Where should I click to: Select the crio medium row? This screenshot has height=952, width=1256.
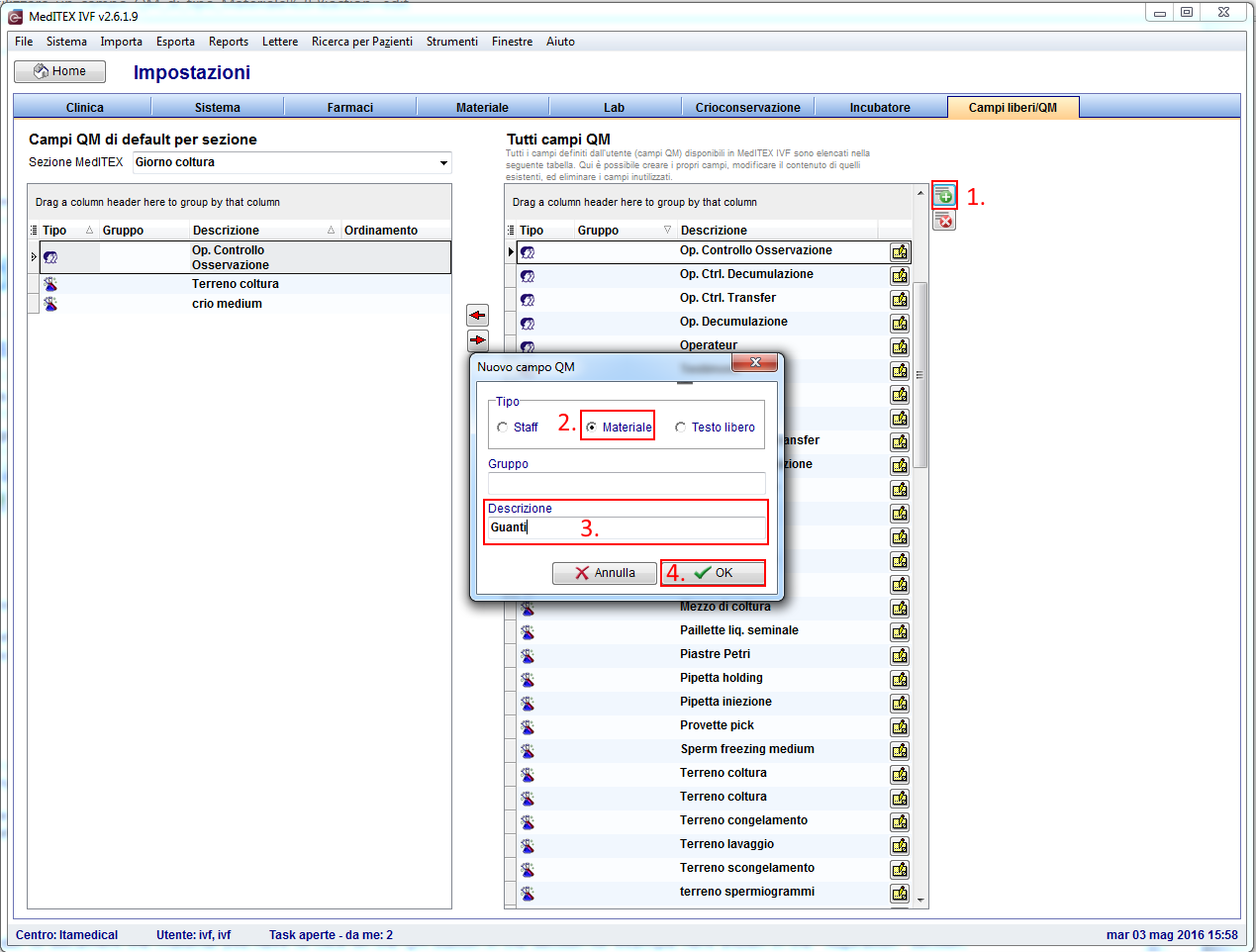coord(244,304)
